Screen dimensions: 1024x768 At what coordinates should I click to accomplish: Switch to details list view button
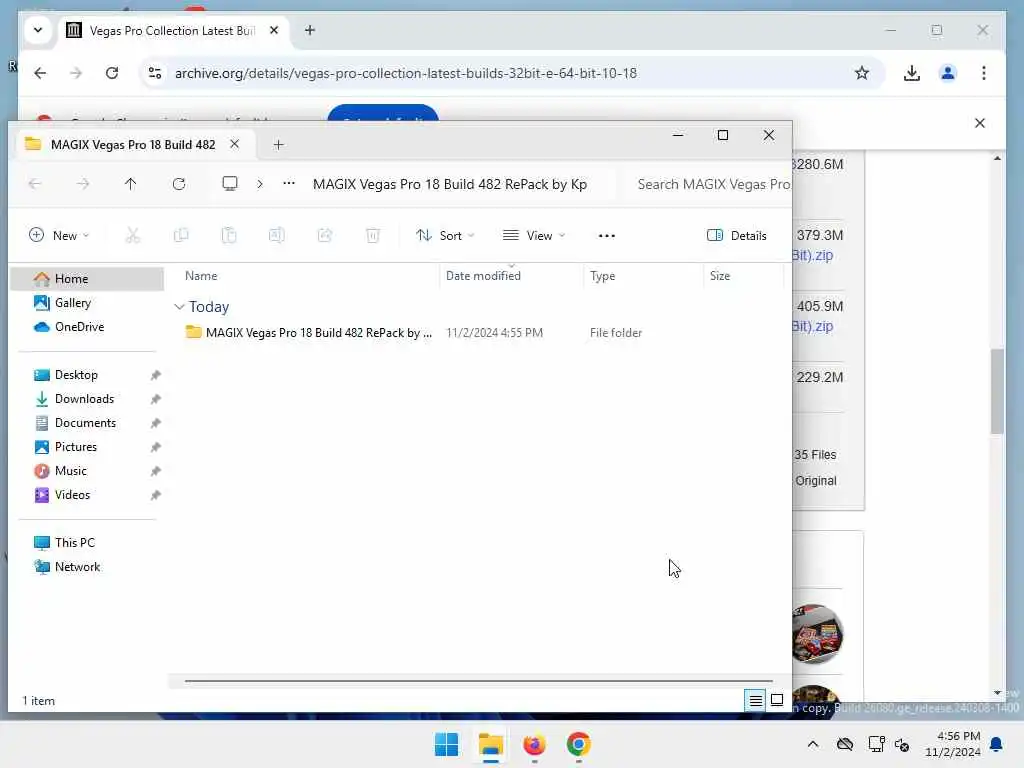click(x=756, y=701)
